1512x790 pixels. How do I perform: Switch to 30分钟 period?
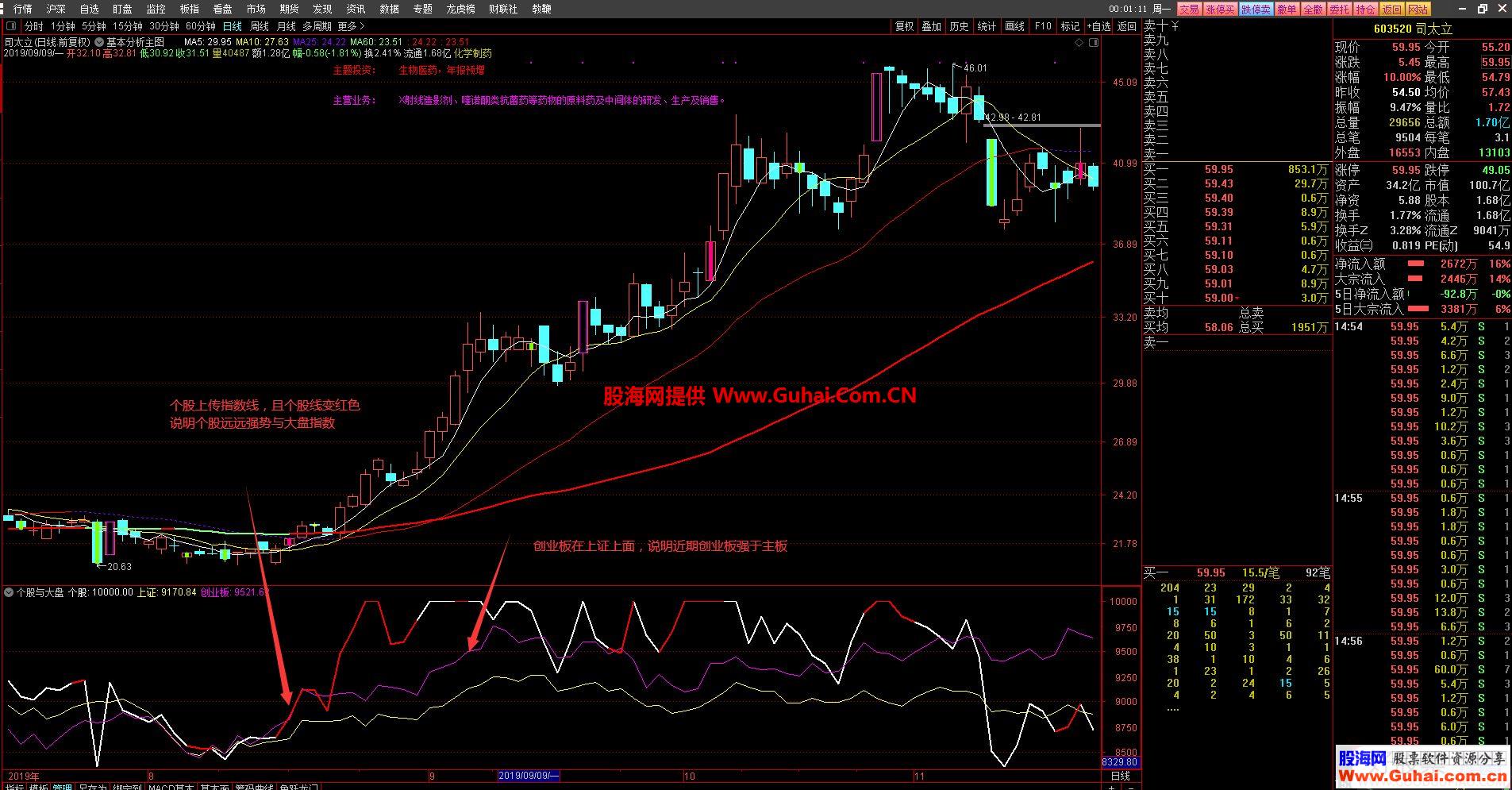pyautogui.click(x=164, y=26)
